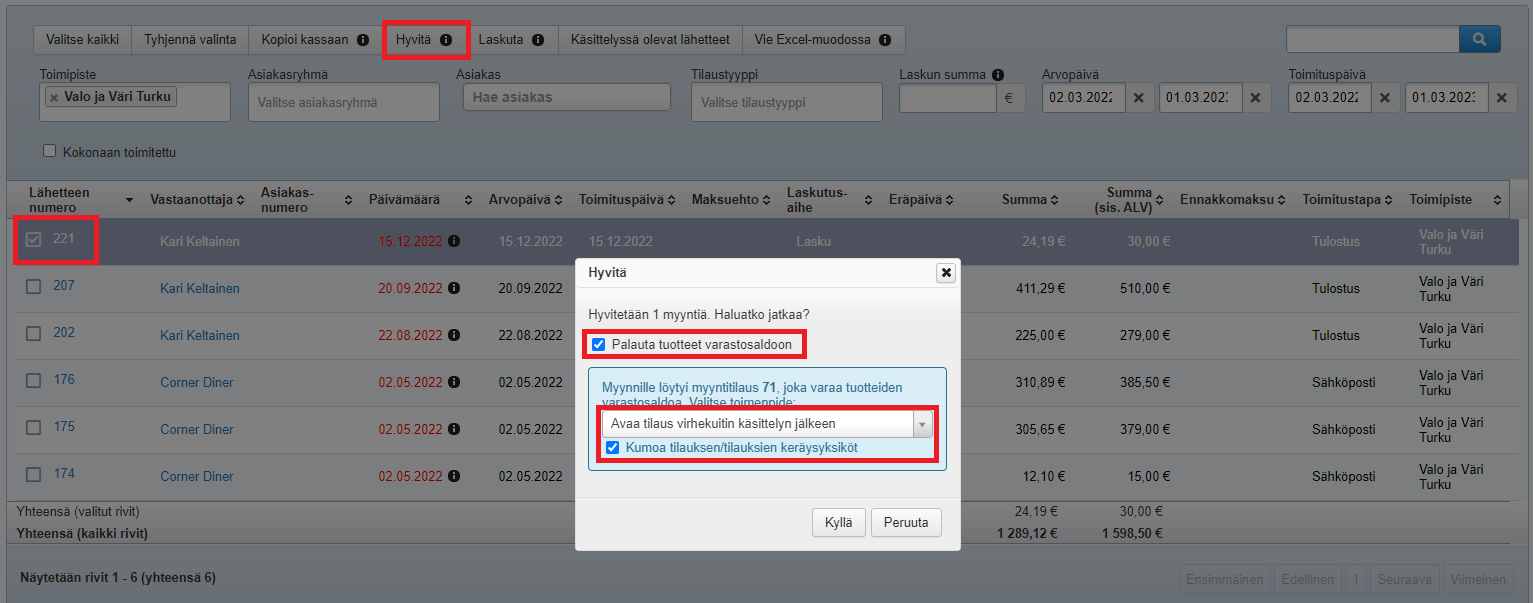
Task: Toggle Palauta tuotteet varastosaldoon checkbox
Action: [598, 345]
